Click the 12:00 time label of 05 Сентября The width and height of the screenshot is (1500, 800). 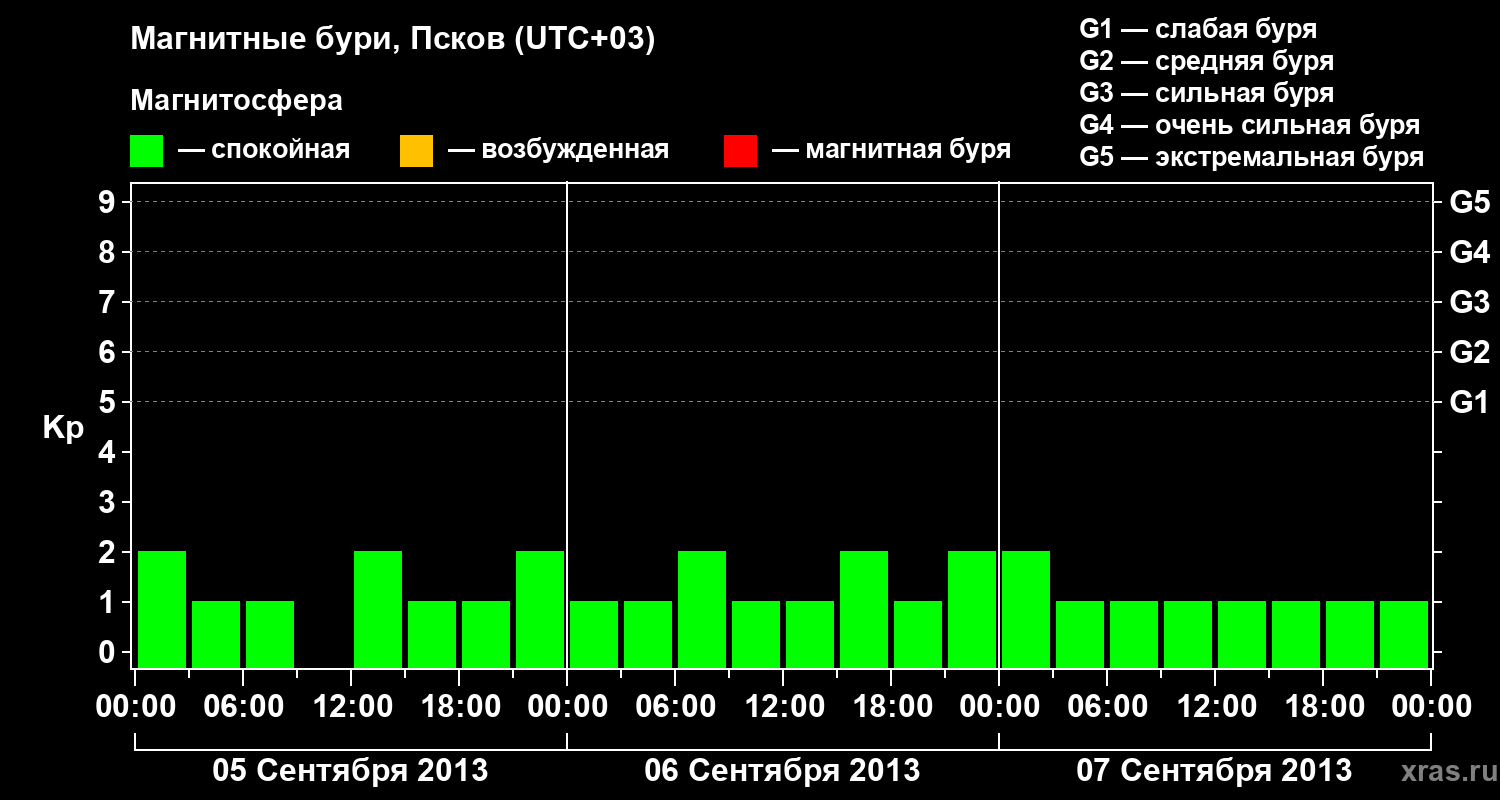352,707
